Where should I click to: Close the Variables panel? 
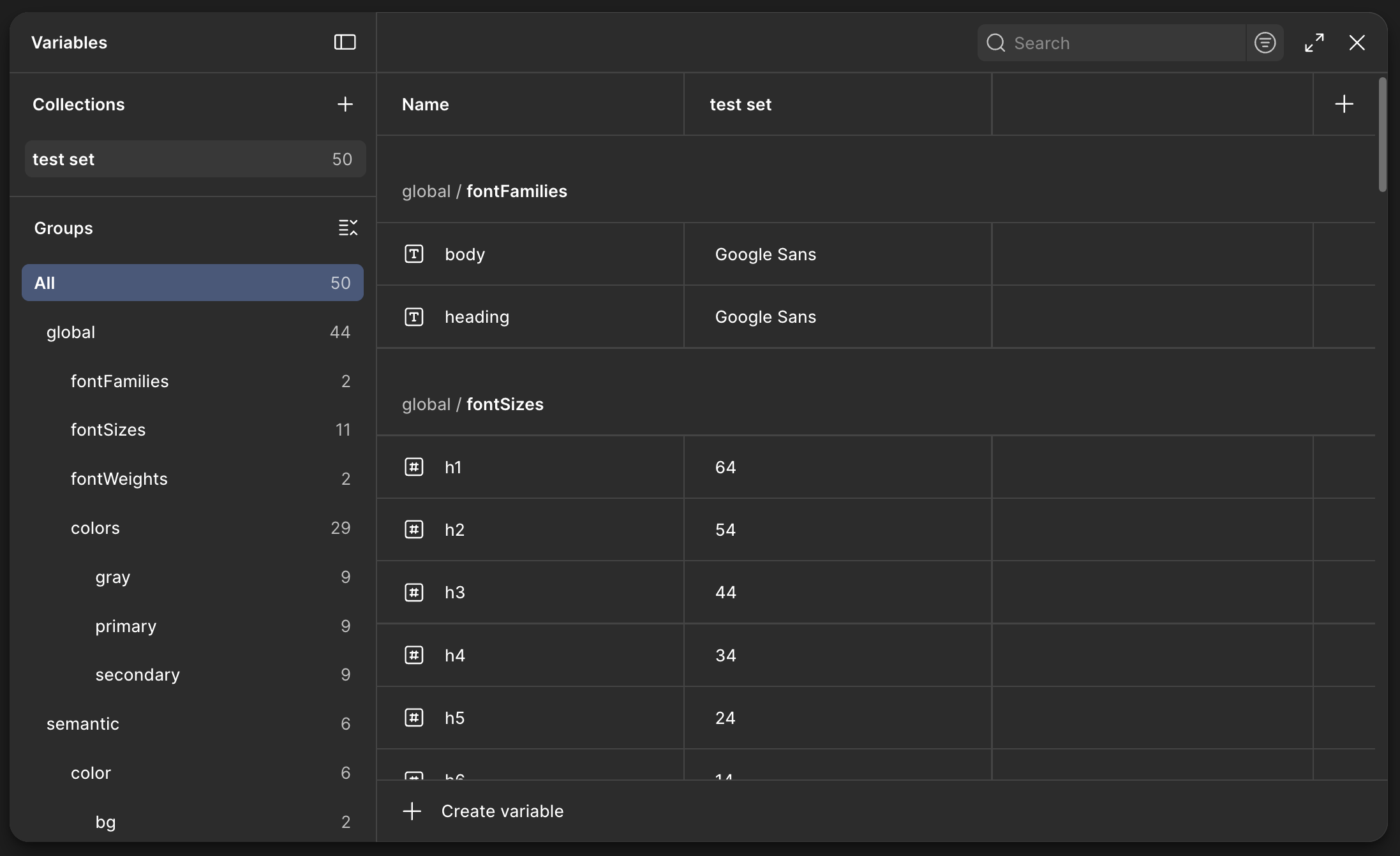coord(1357,43)
